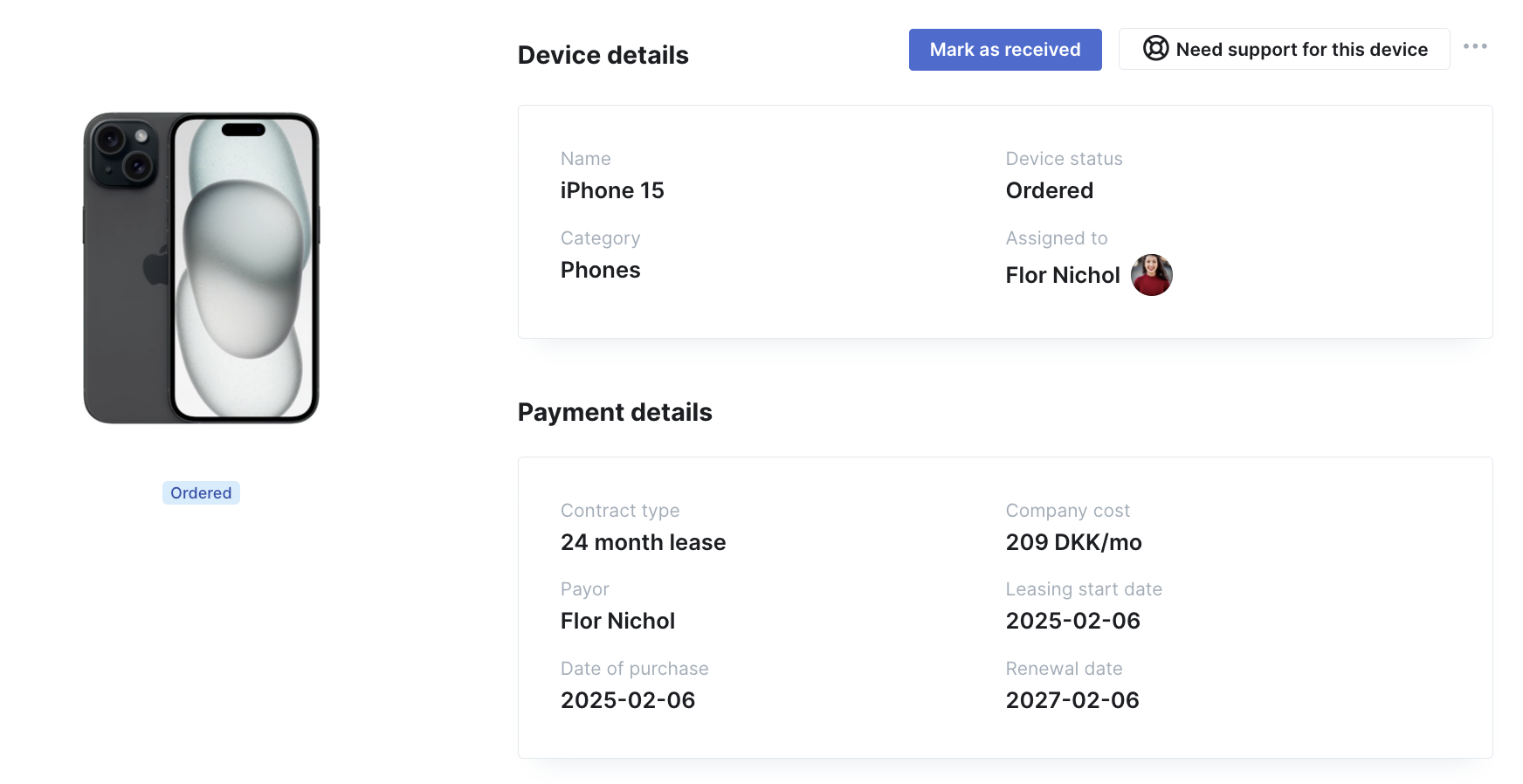This screenshot has height=784, width=1523.
Task: Click the Payment details heading
Action: (x=615, y=412)
